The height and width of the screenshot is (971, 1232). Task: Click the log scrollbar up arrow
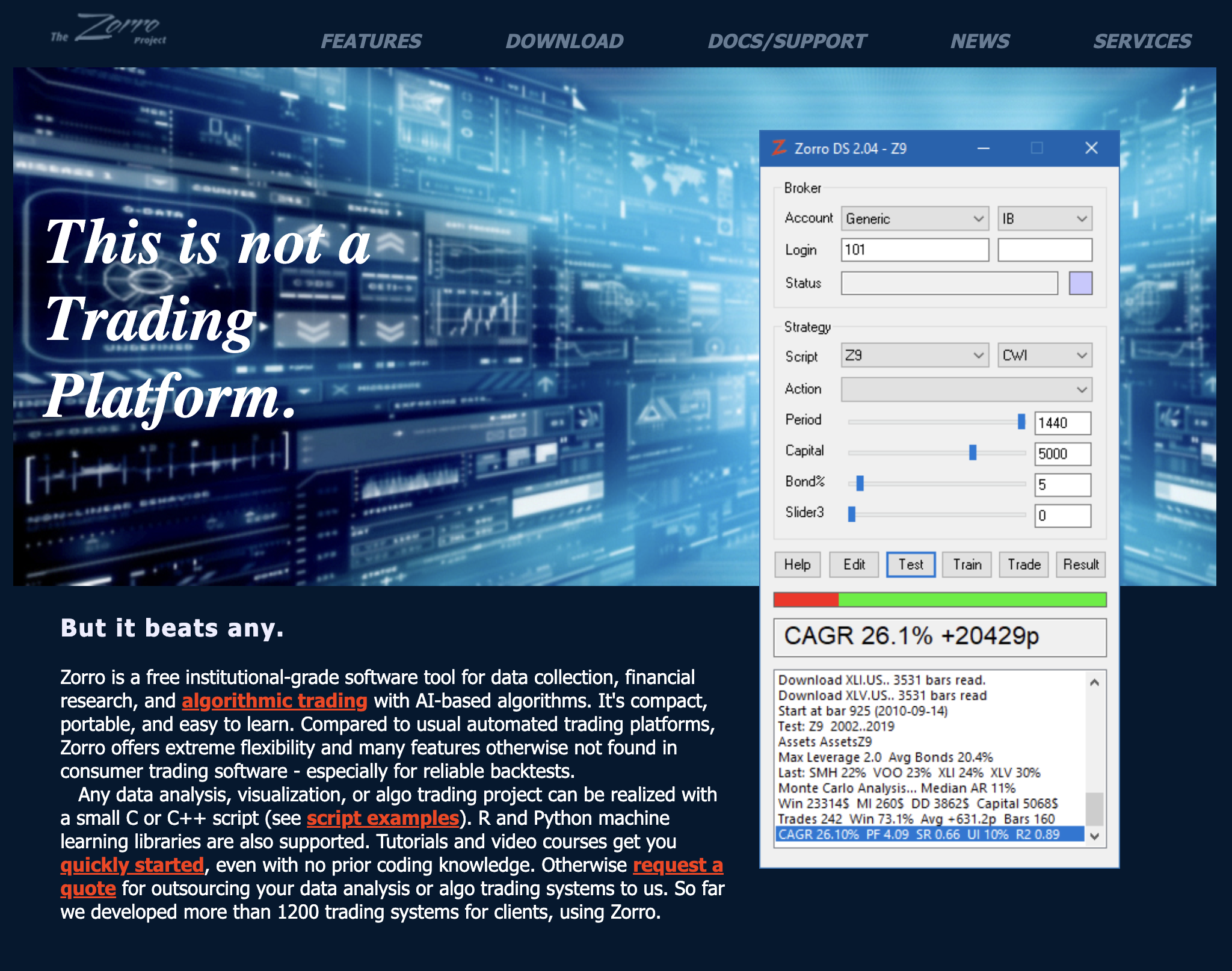1094,682
